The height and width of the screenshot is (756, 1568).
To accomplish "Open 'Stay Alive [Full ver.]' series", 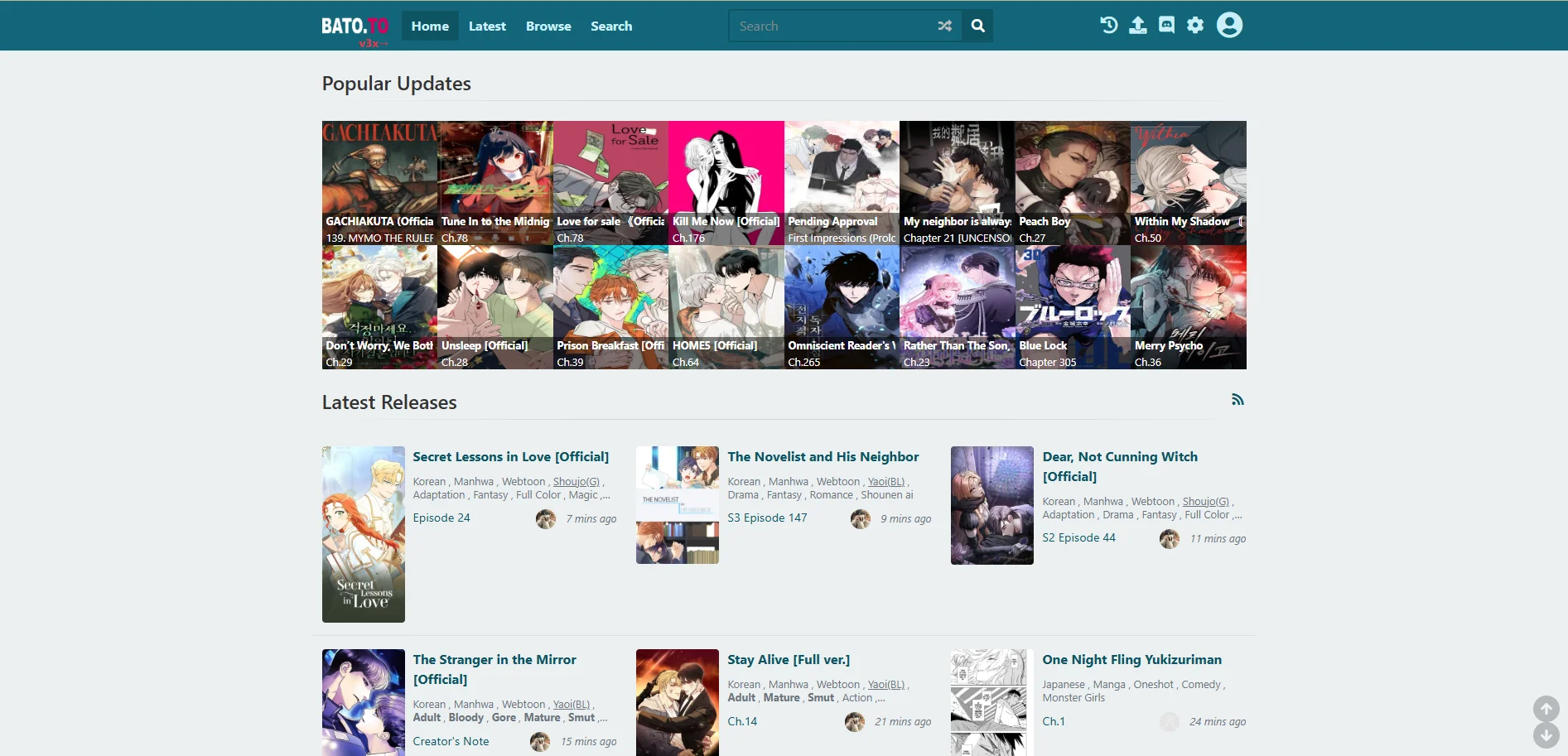I will tap(788, 659).
